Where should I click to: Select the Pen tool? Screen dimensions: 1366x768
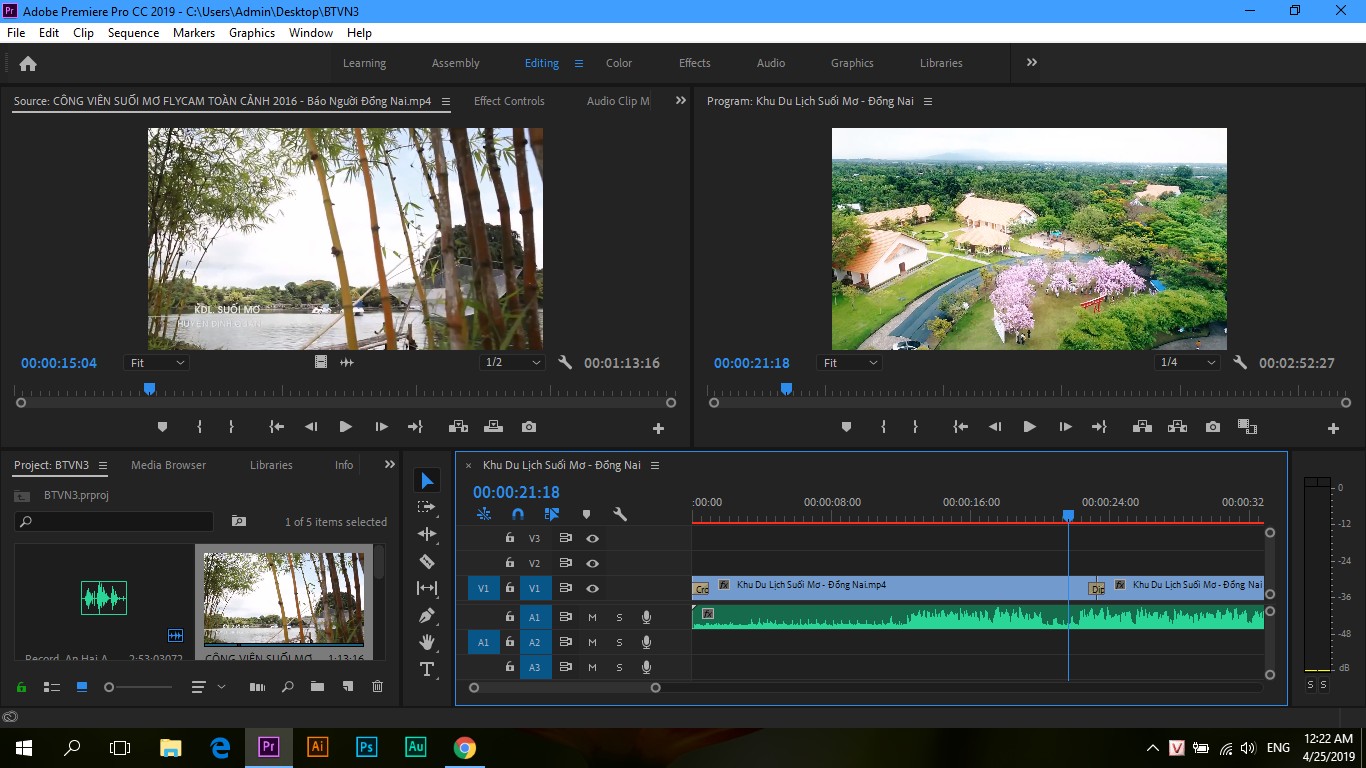427,615
